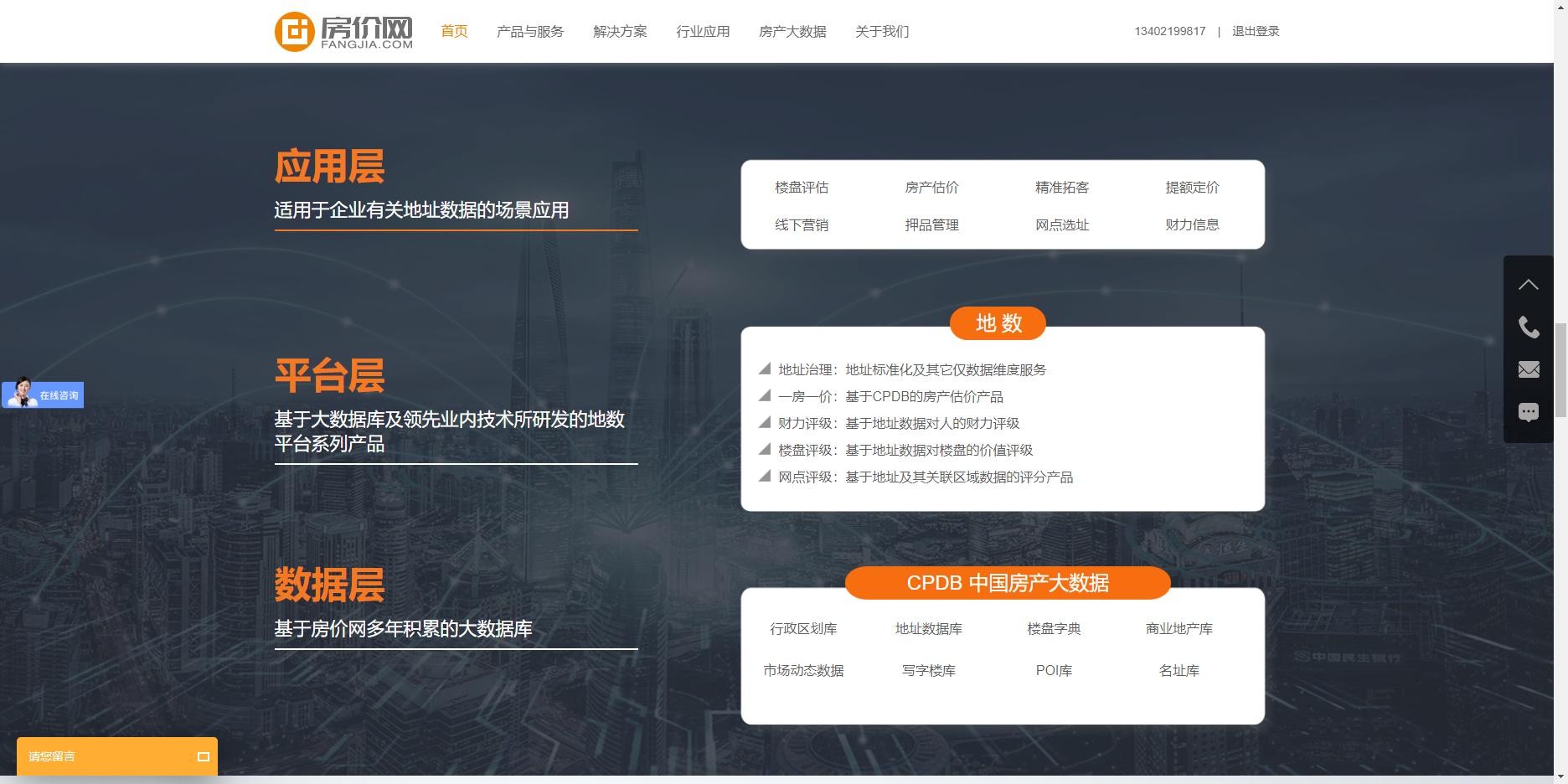1568x784 pixels.
Task: Click the email envelope icon in the sidebar
Action: [1529, 369]
